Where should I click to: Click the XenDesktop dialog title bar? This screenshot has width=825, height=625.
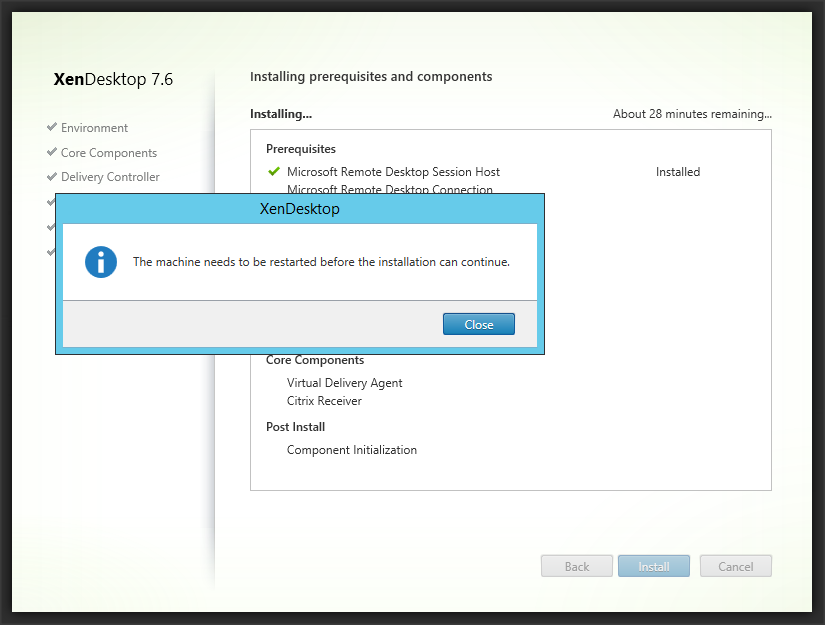(x=299, y=209)
